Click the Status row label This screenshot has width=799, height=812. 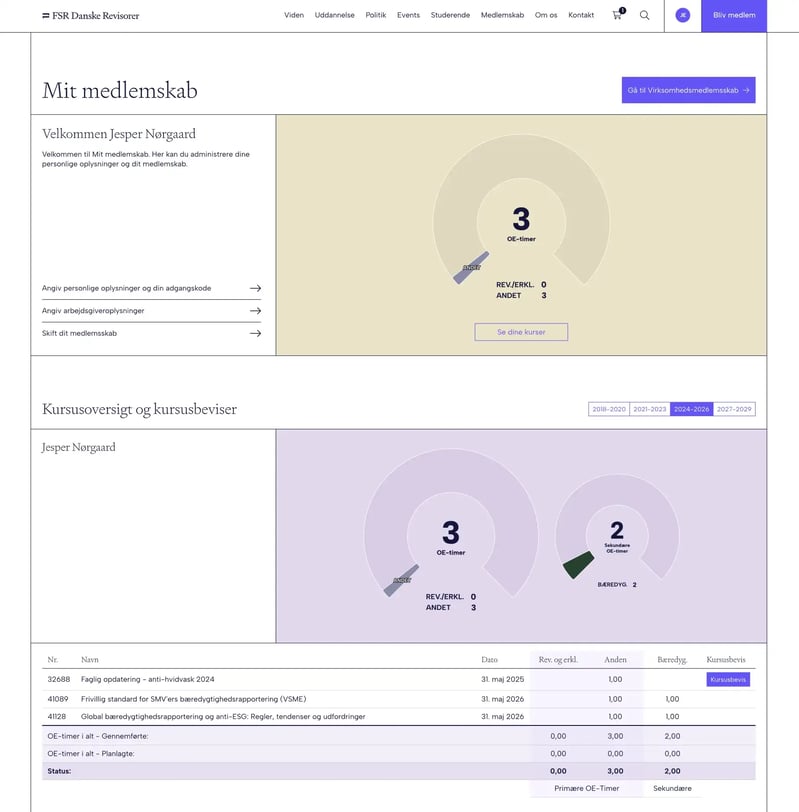[x=59, y=771]
